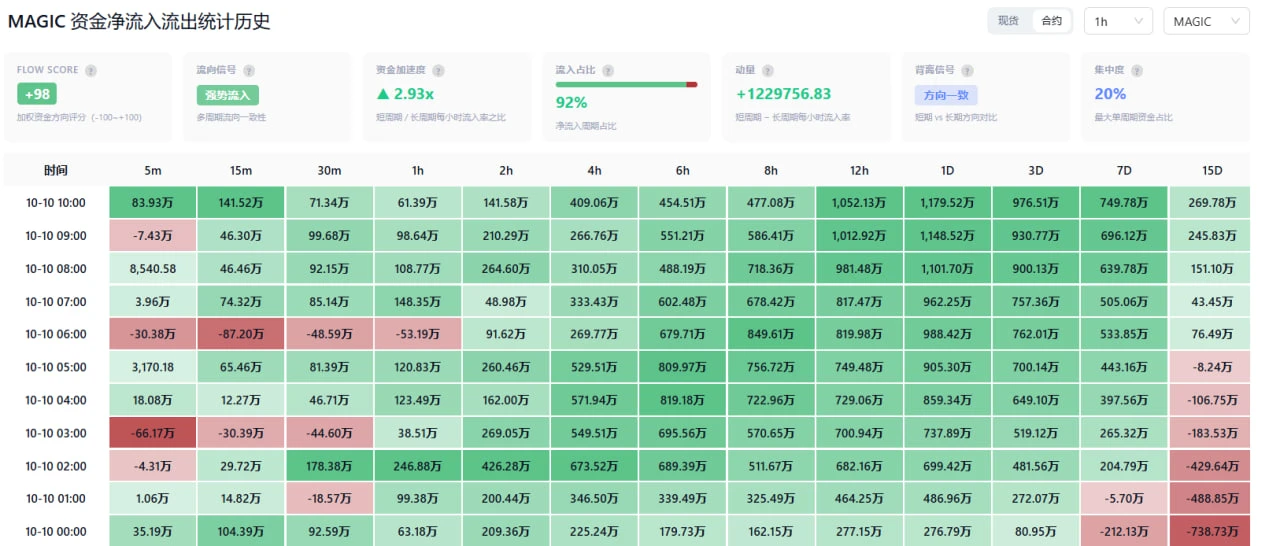
Task: Click the 4h column header
Action: coord(594,170)
